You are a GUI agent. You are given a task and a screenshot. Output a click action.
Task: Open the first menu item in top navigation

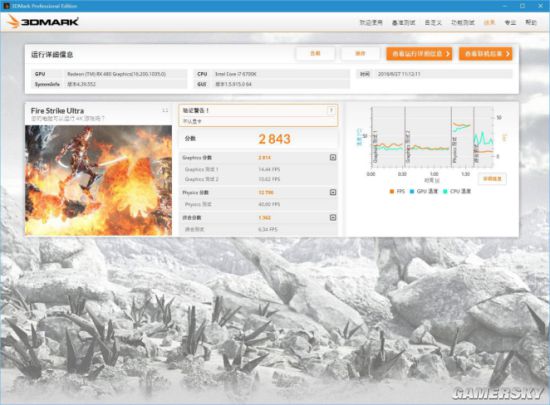pos(371,22)
